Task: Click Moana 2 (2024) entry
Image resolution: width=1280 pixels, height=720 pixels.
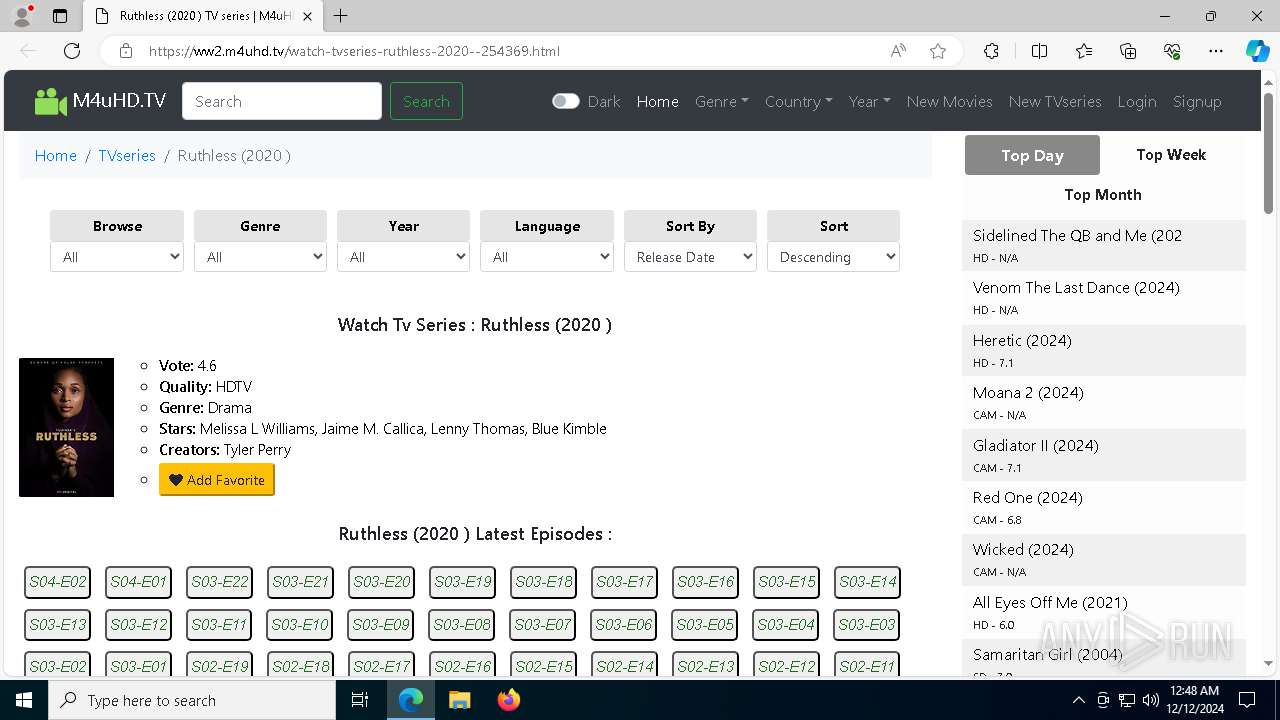Action: click(x=1028, y=393)
